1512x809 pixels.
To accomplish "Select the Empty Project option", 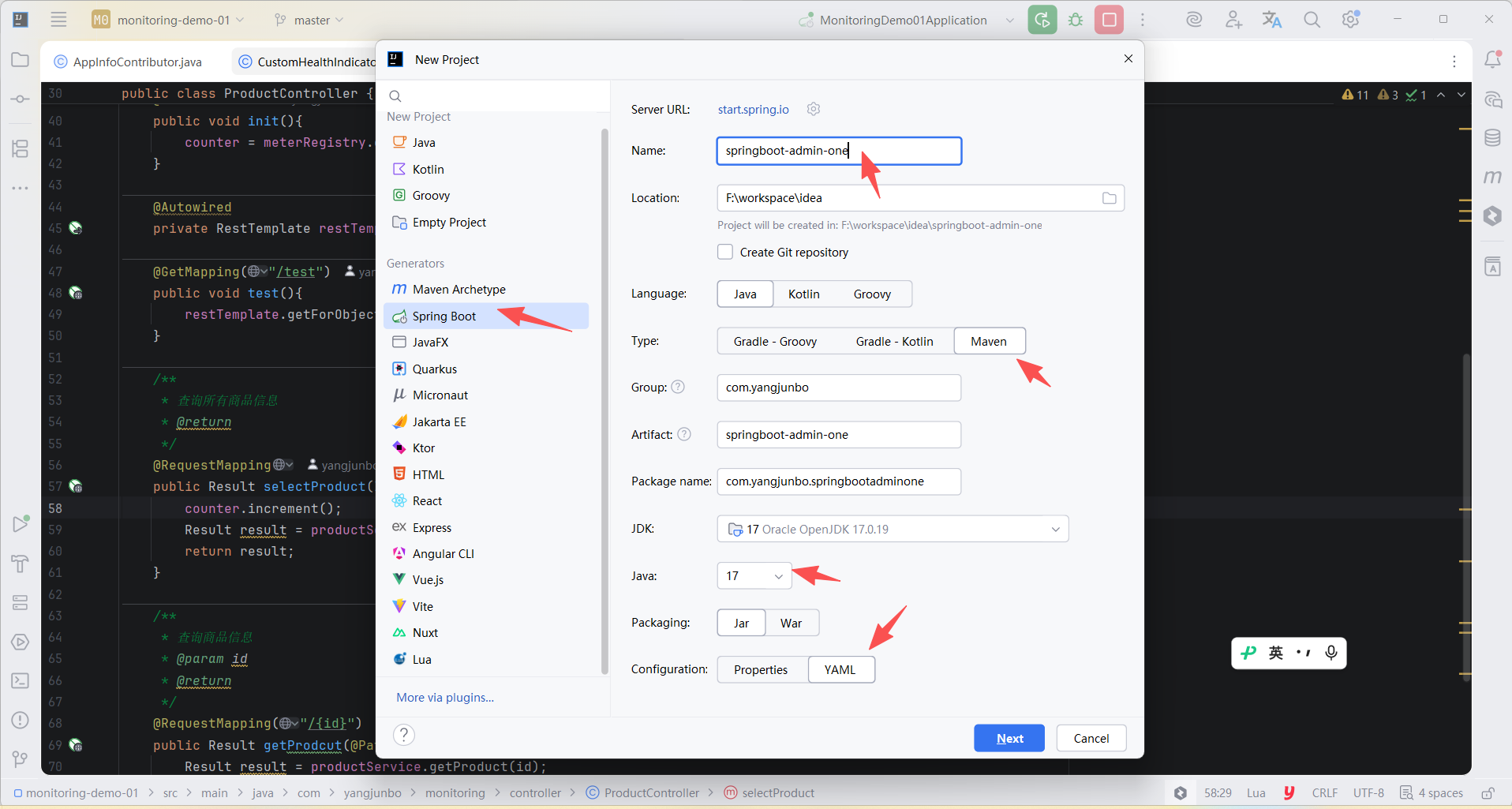I will click(486, 222).
